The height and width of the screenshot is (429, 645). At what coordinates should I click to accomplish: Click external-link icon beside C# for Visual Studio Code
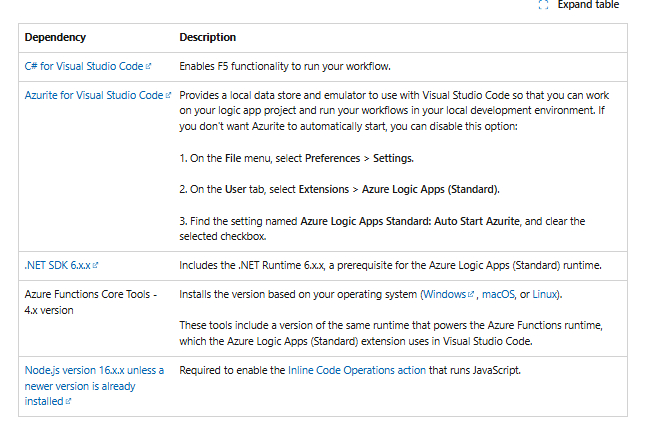(x=148, y=67)
